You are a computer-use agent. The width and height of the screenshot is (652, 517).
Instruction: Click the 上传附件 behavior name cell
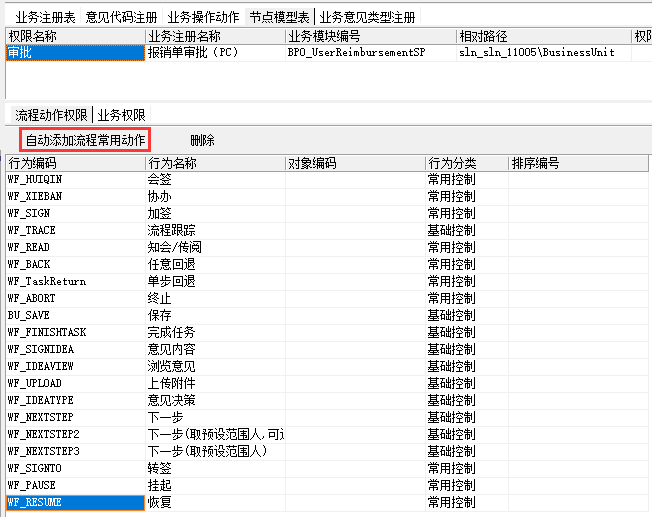[x=215, y=383]
